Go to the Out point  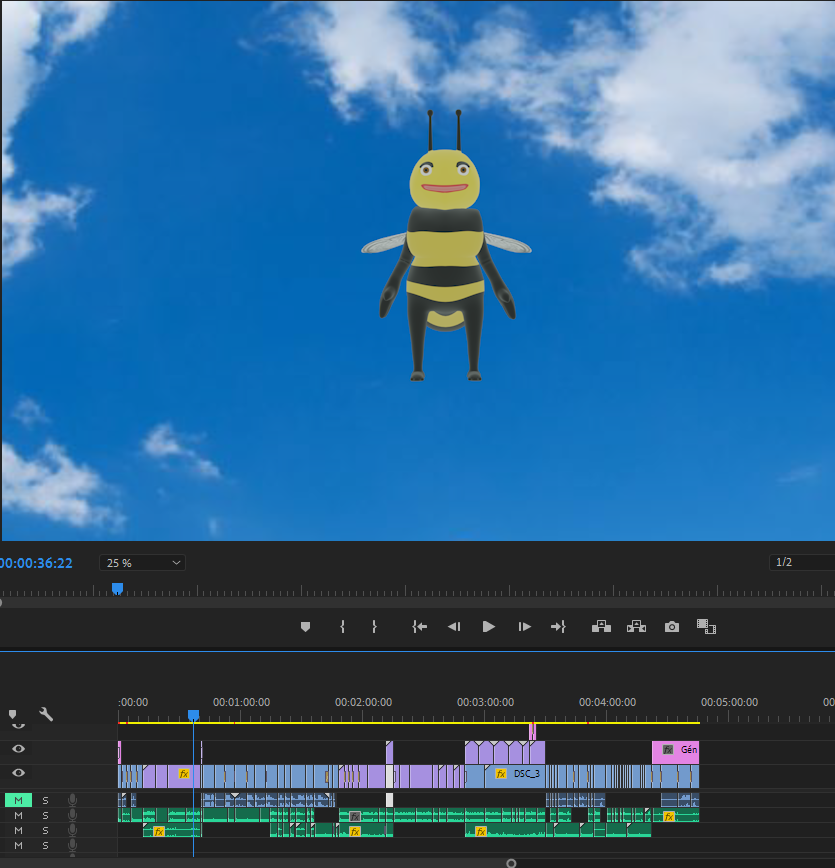click(558, 627)
